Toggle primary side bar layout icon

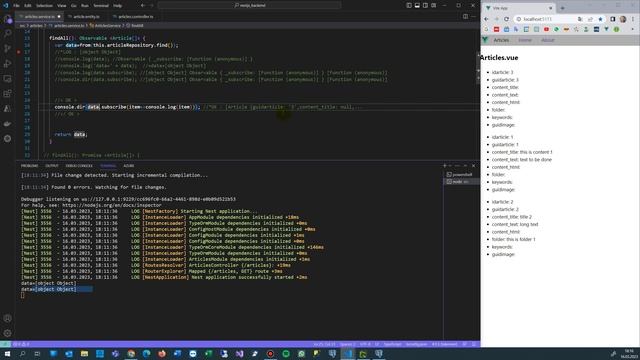point(409,5)
